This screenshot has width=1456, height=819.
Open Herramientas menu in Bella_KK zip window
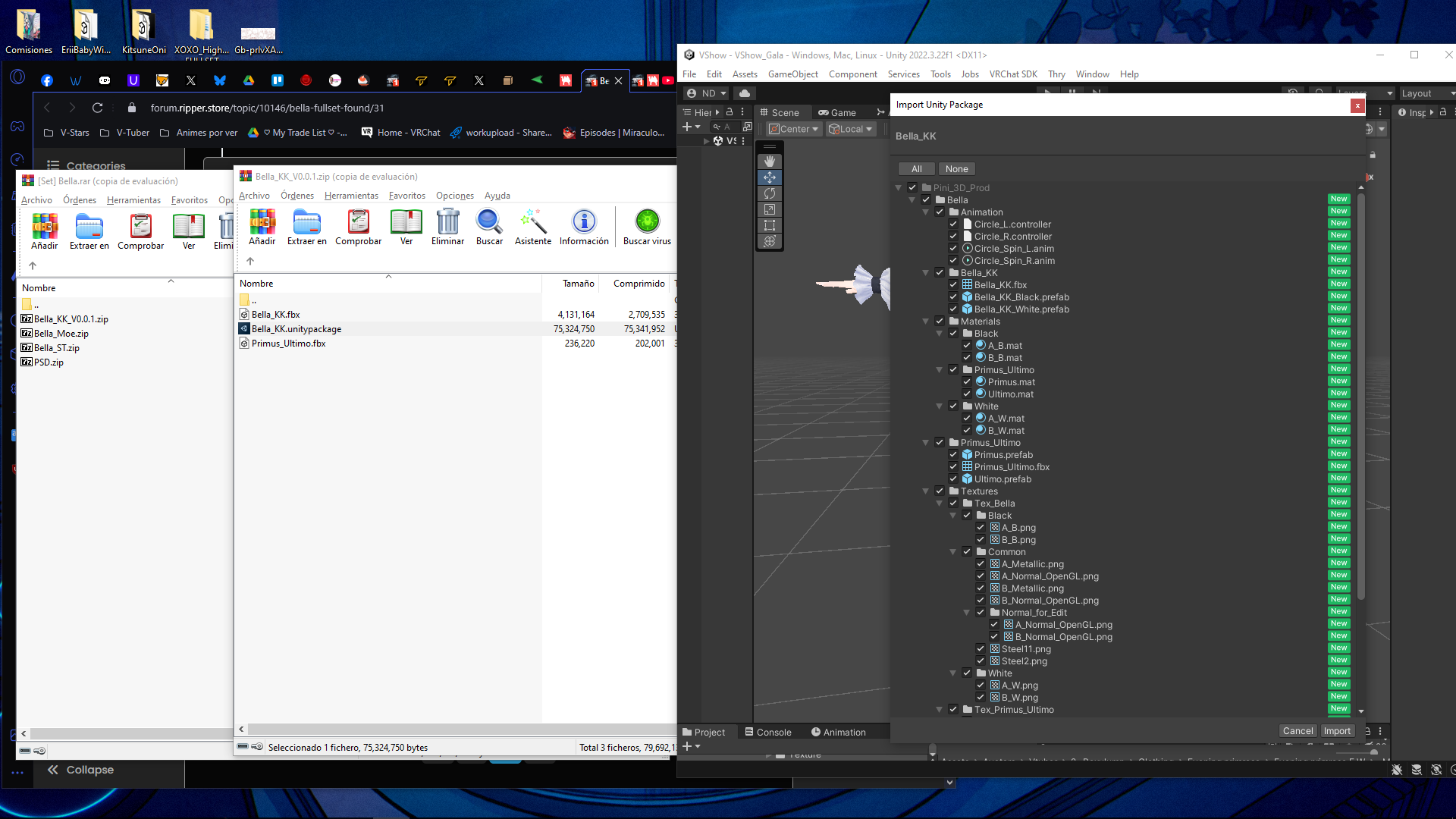[x=351, y=196]
